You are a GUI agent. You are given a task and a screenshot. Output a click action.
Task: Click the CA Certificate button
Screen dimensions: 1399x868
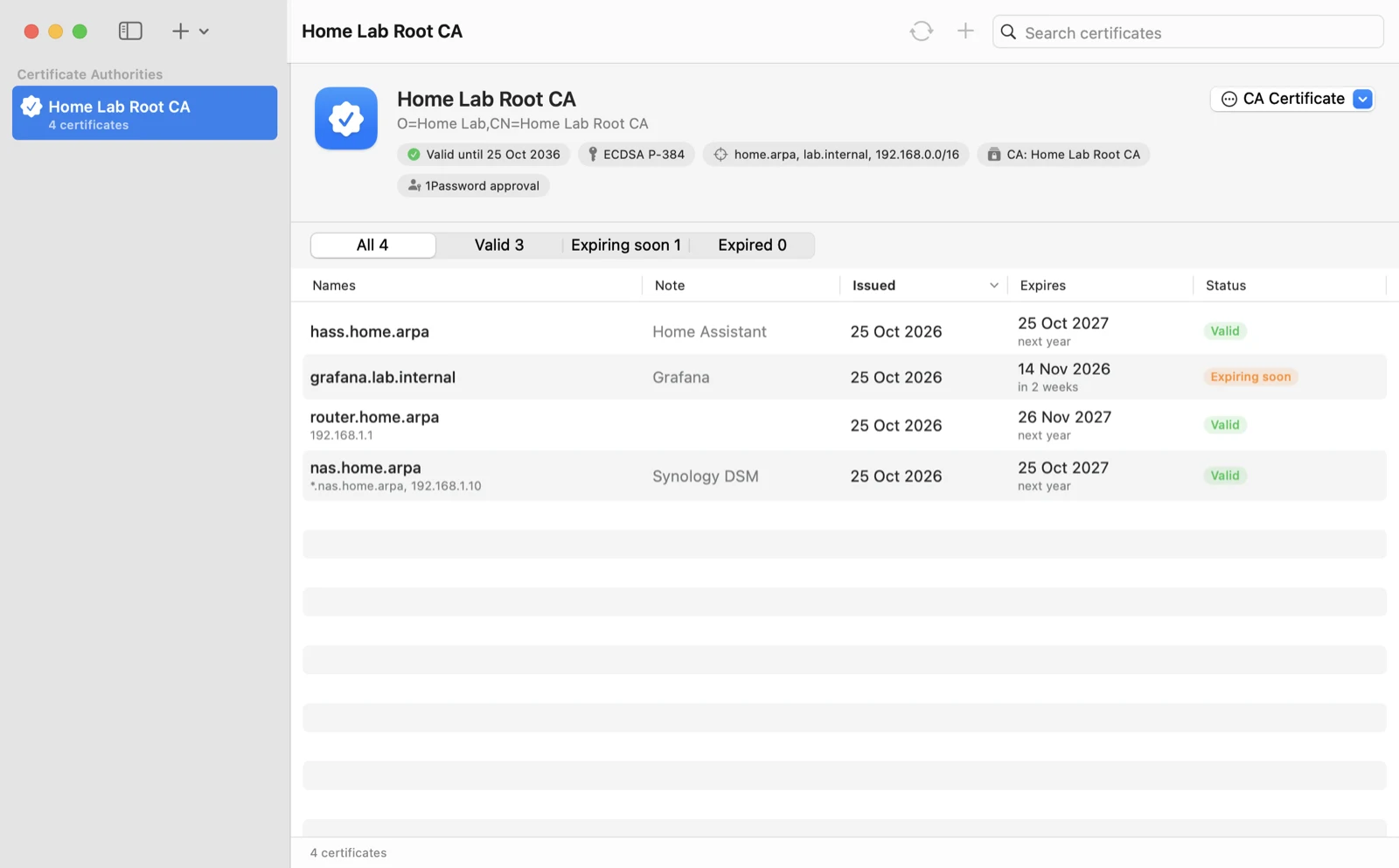click(1292, 100)
